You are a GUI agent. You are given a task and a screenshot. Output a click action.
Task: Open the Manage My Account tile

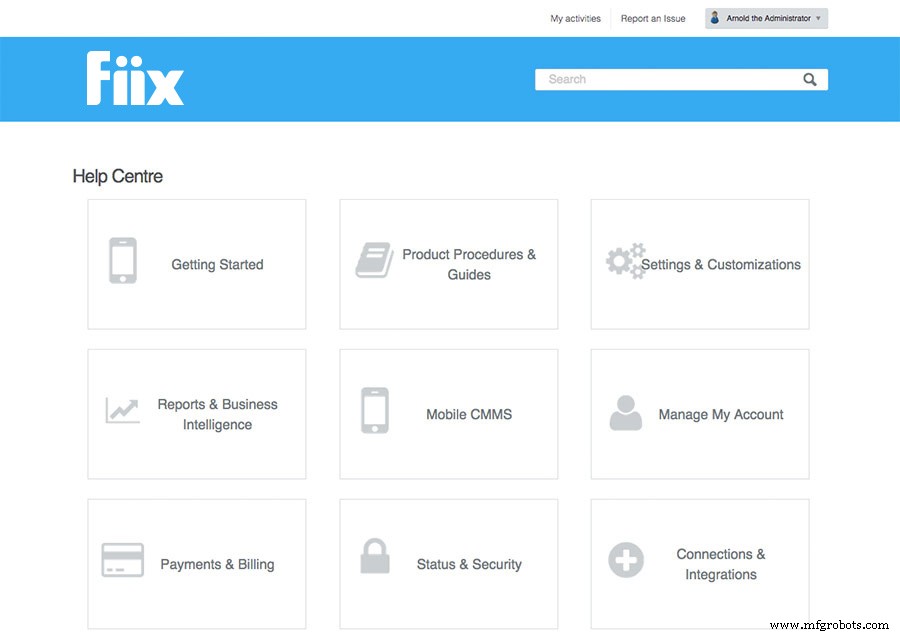(x=698, y=413)
